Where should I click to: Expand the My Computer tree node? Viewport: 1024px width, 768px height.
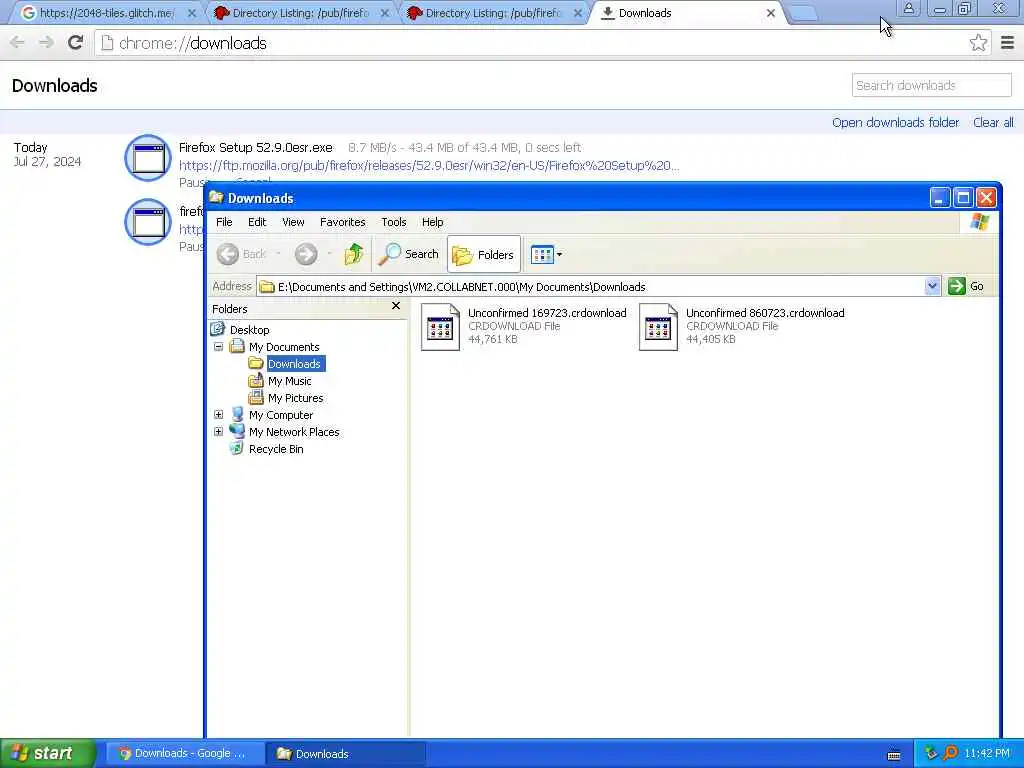pos(218,415)
